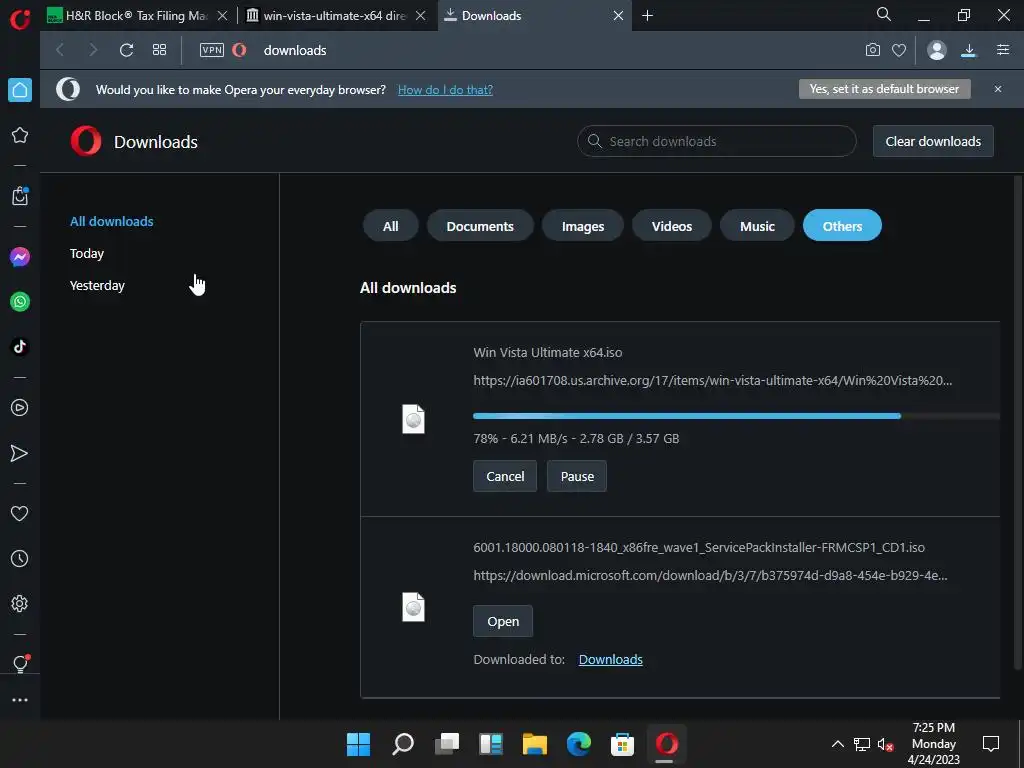Open the Shopping bag sidebar icon

click(x=20, y=196)
